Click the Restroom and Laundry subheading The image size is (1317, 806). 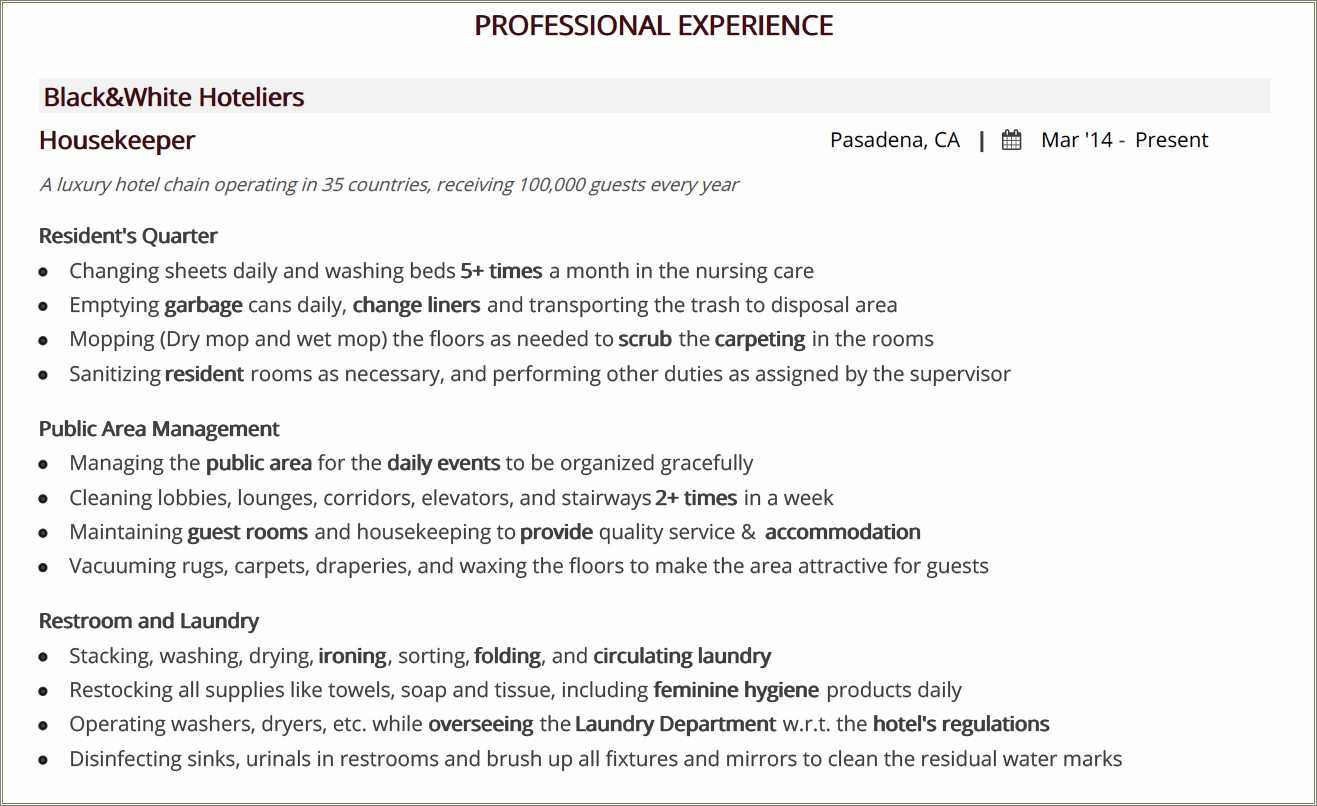point(149,621)
